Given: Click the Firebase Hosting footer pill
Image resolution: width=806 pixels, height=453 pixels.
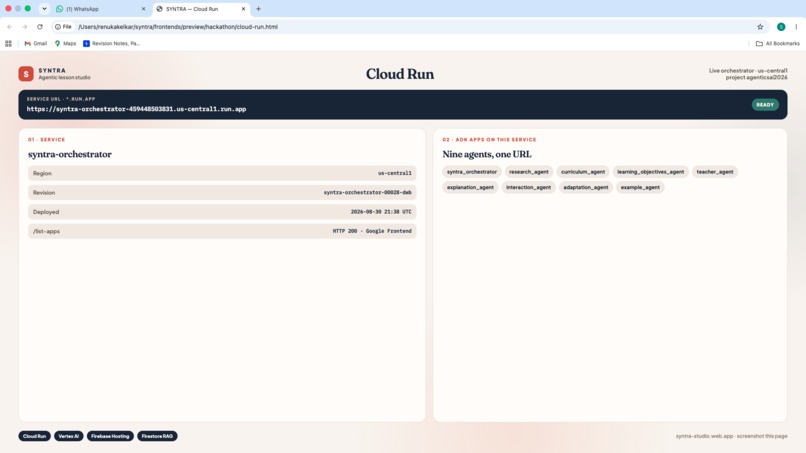Looking at the screenshot, I should point(110,436).
